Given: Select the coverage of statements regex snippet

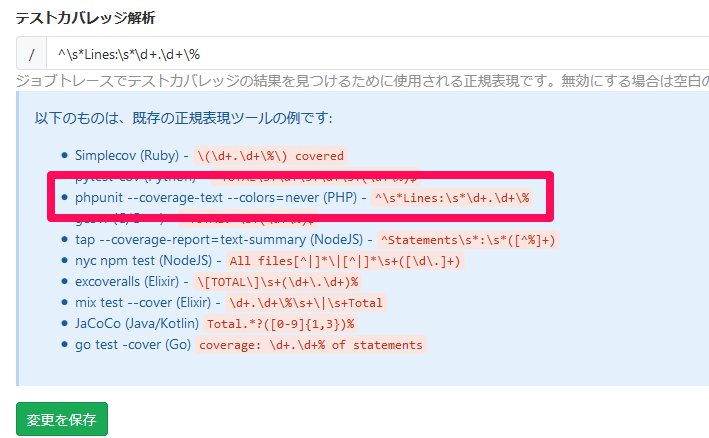Looking at the screenshot, I should tap(310, 345).
